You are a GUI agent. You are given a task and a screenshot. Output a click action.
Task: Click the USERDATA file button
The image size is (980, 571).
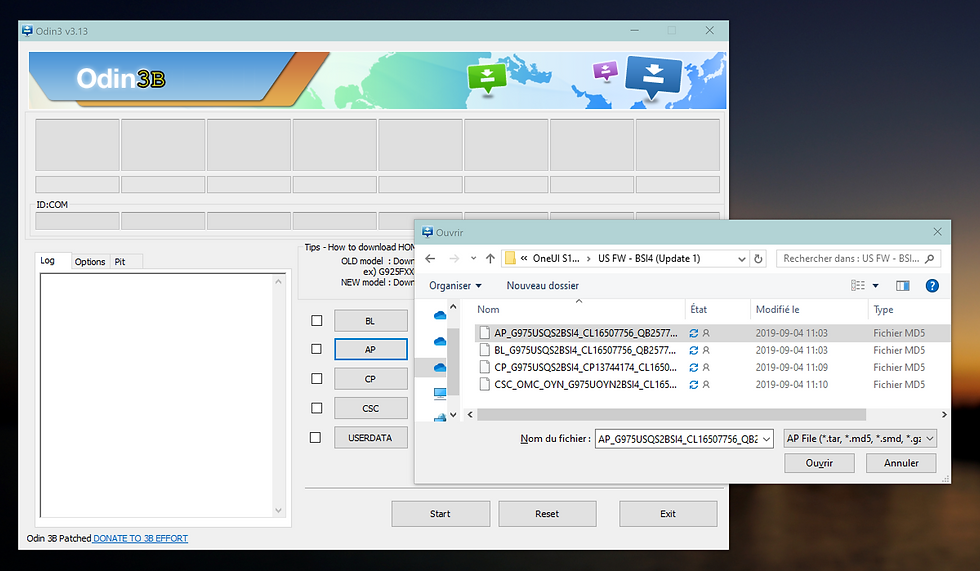[x=371, y=437]
